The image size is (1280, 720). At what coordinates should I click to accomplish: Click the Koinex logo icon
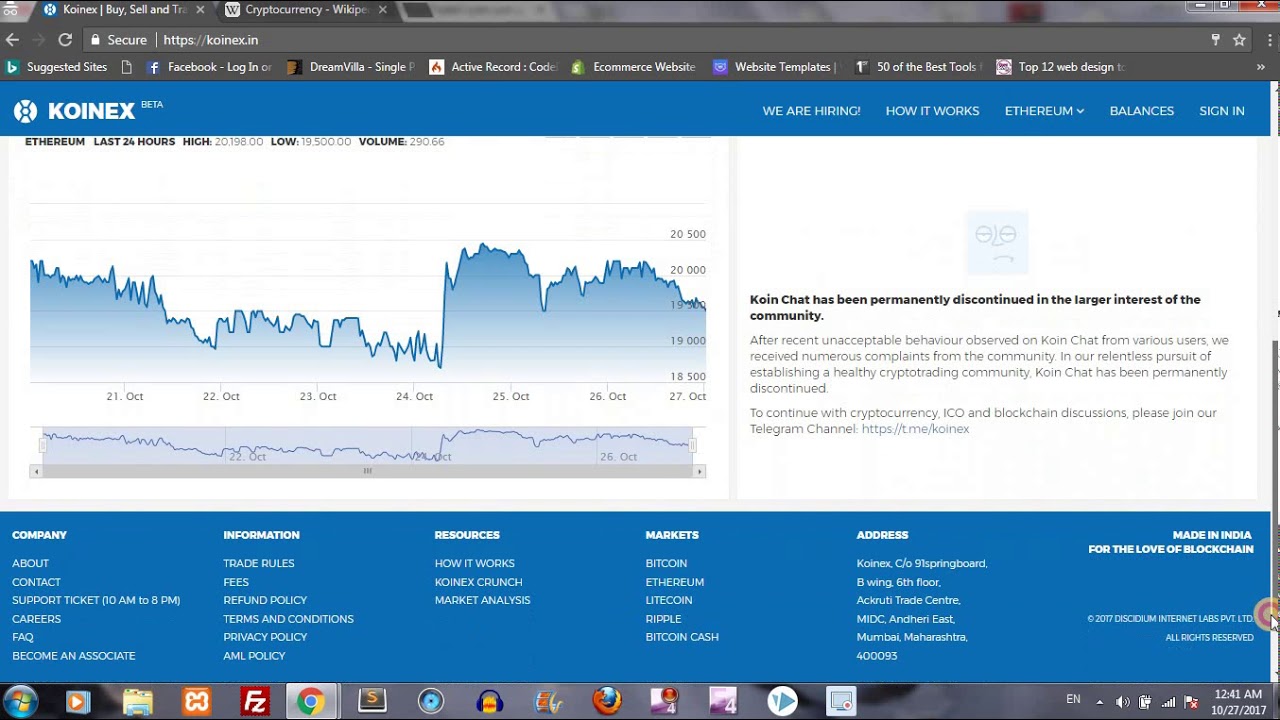pyautogui.click(x=25, y=111)
